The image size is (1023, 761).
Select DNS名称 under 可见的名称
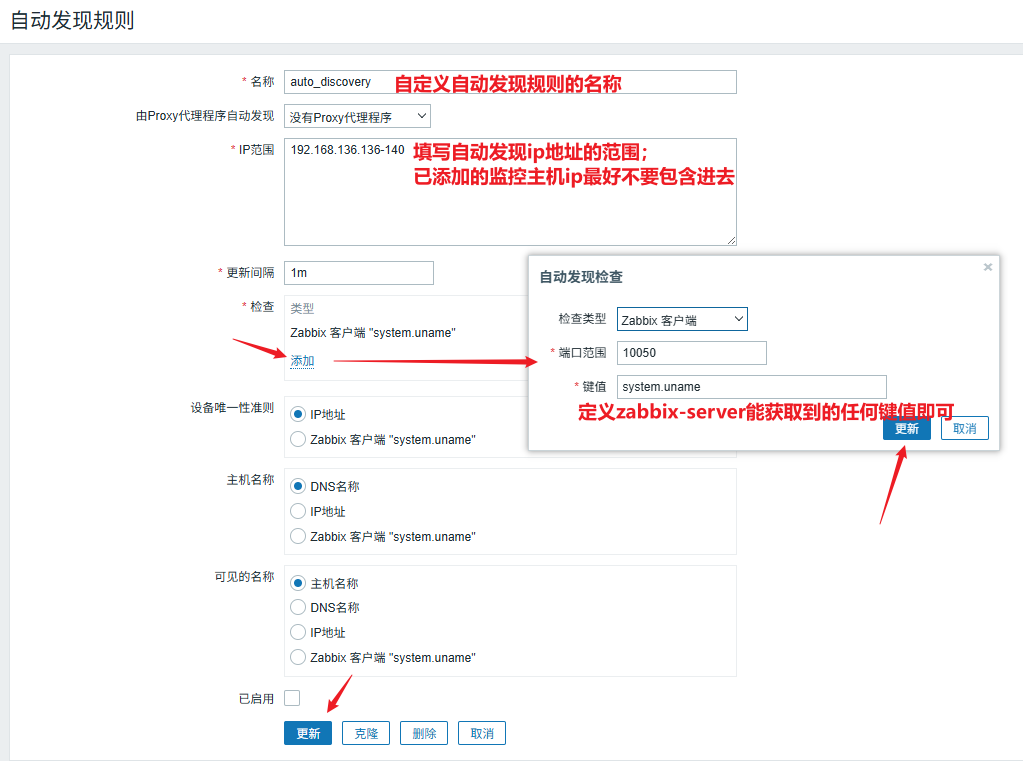coord(298,608)
